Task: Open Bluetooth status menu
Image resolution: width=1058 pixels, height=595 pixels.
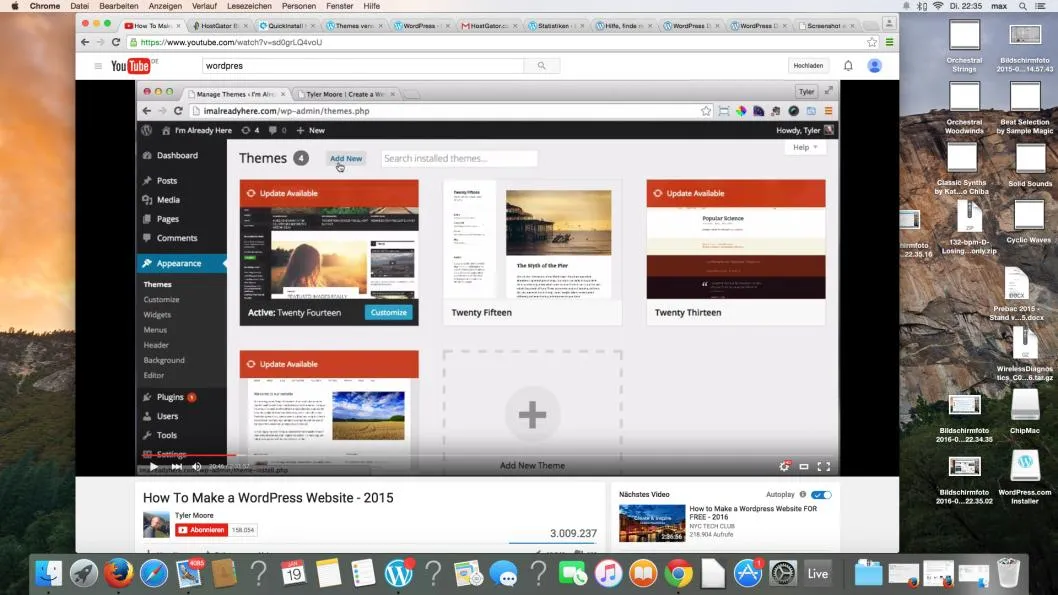Action: [x=922, y=6]
